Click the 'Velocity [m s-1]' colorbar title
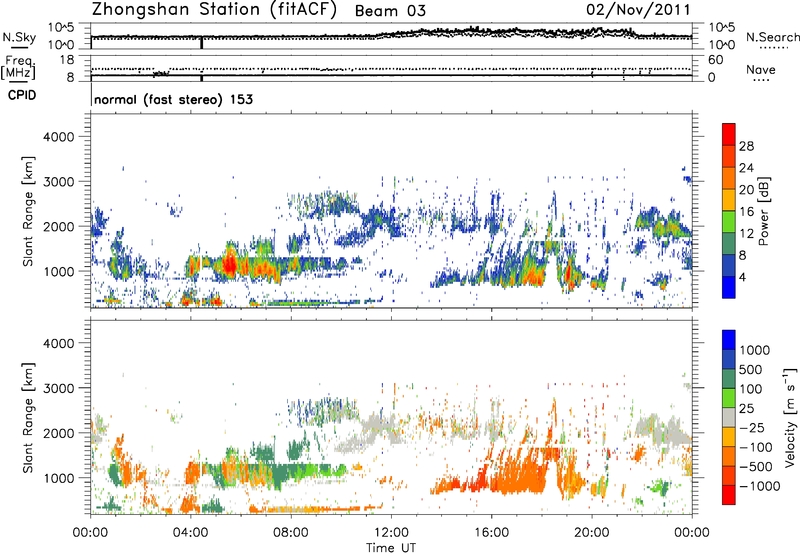This screenshot has width=800, height=554. pyautogui.click(x=790, y=417)
